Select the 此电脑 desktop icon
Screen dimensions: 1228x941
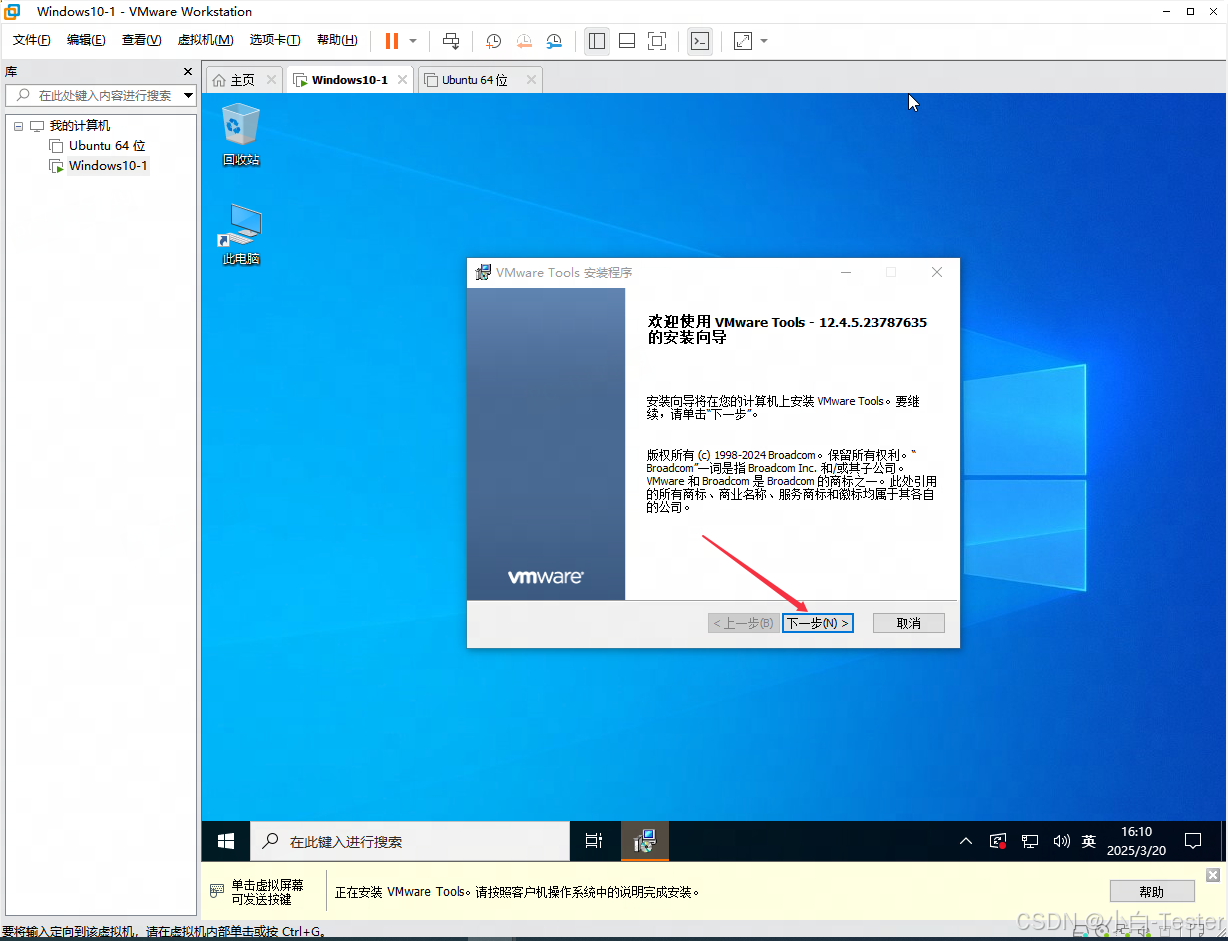click(241, 234)
